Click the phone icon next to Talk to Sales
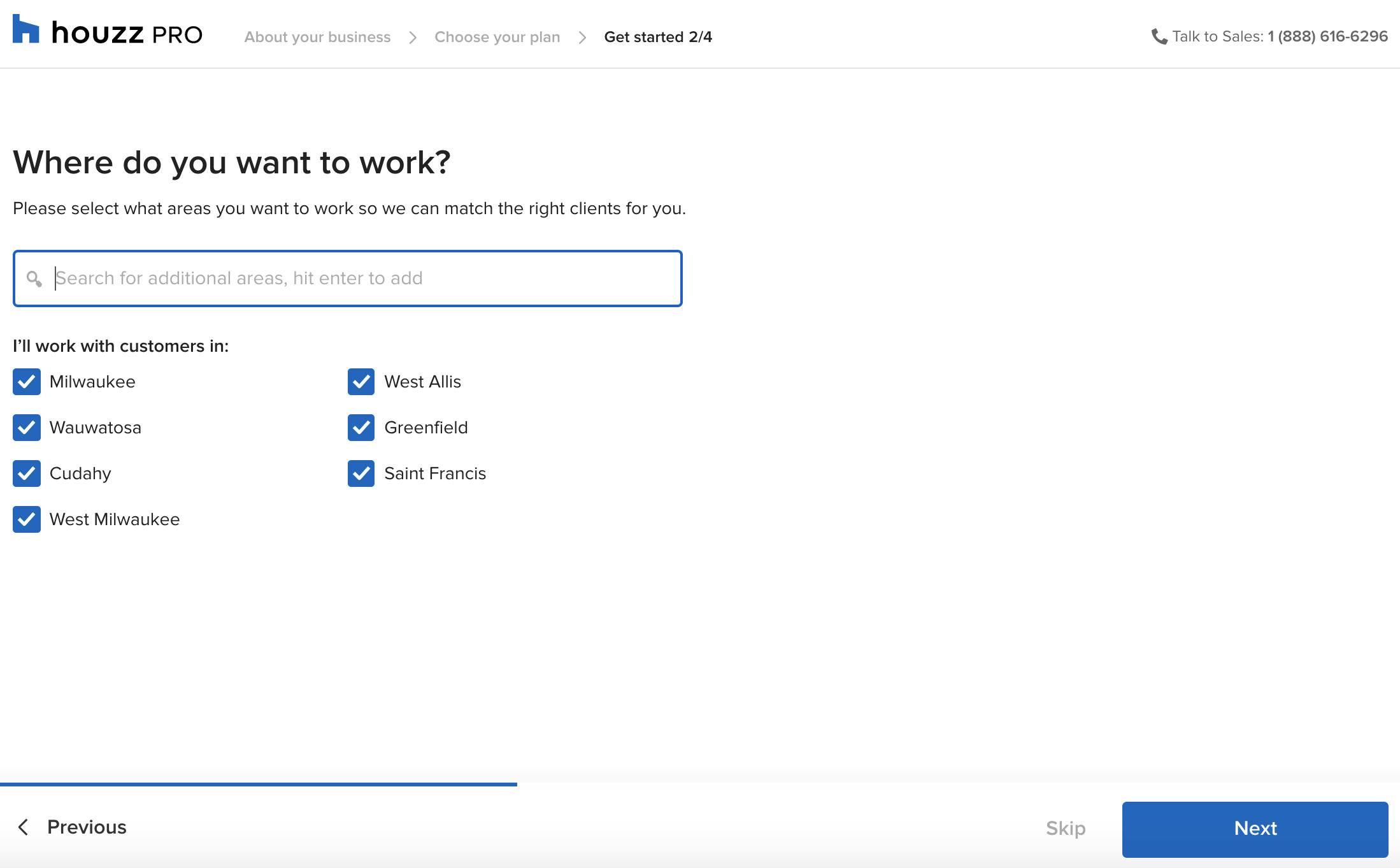1400x868 pixels. click(1160, 36)
